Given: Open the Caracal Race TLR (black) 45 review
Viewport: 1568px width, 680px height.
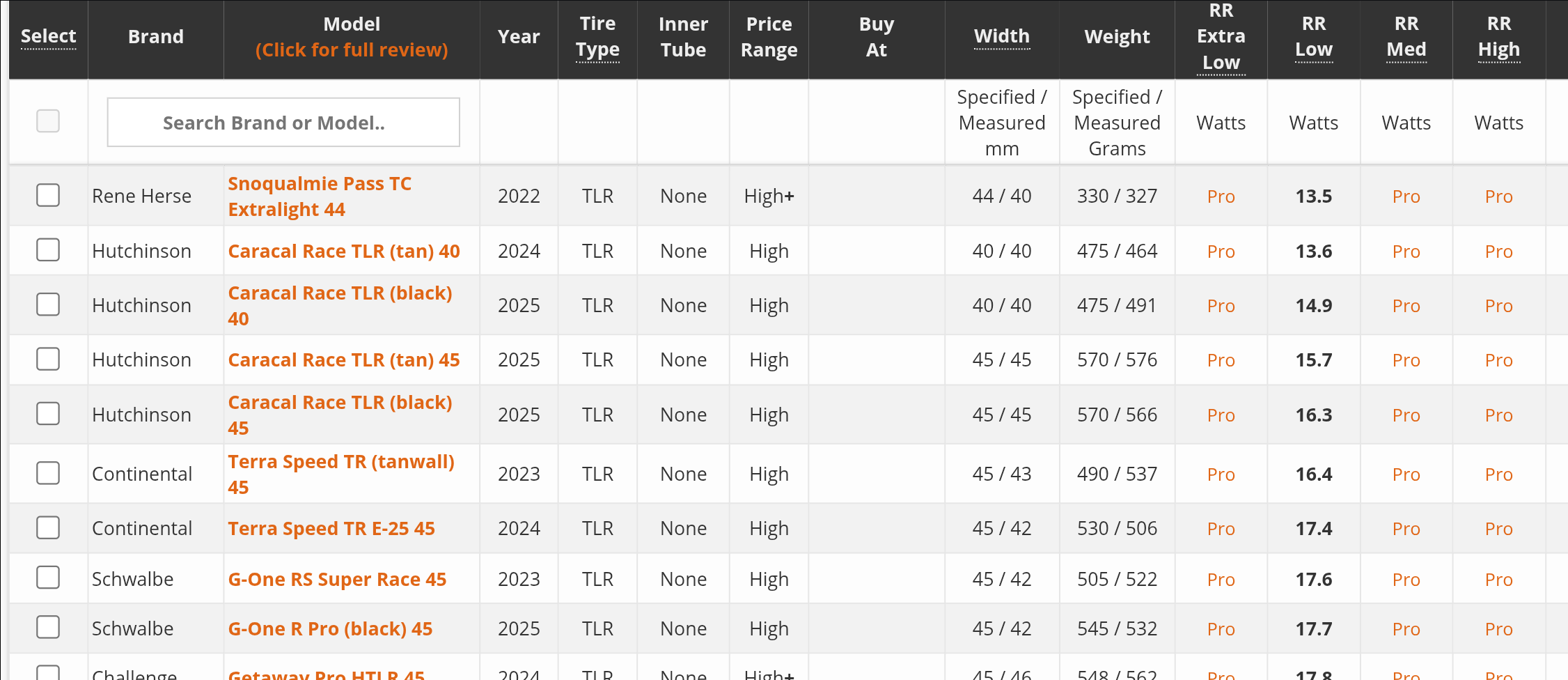Looking at the screenshot, I should 340,415.
